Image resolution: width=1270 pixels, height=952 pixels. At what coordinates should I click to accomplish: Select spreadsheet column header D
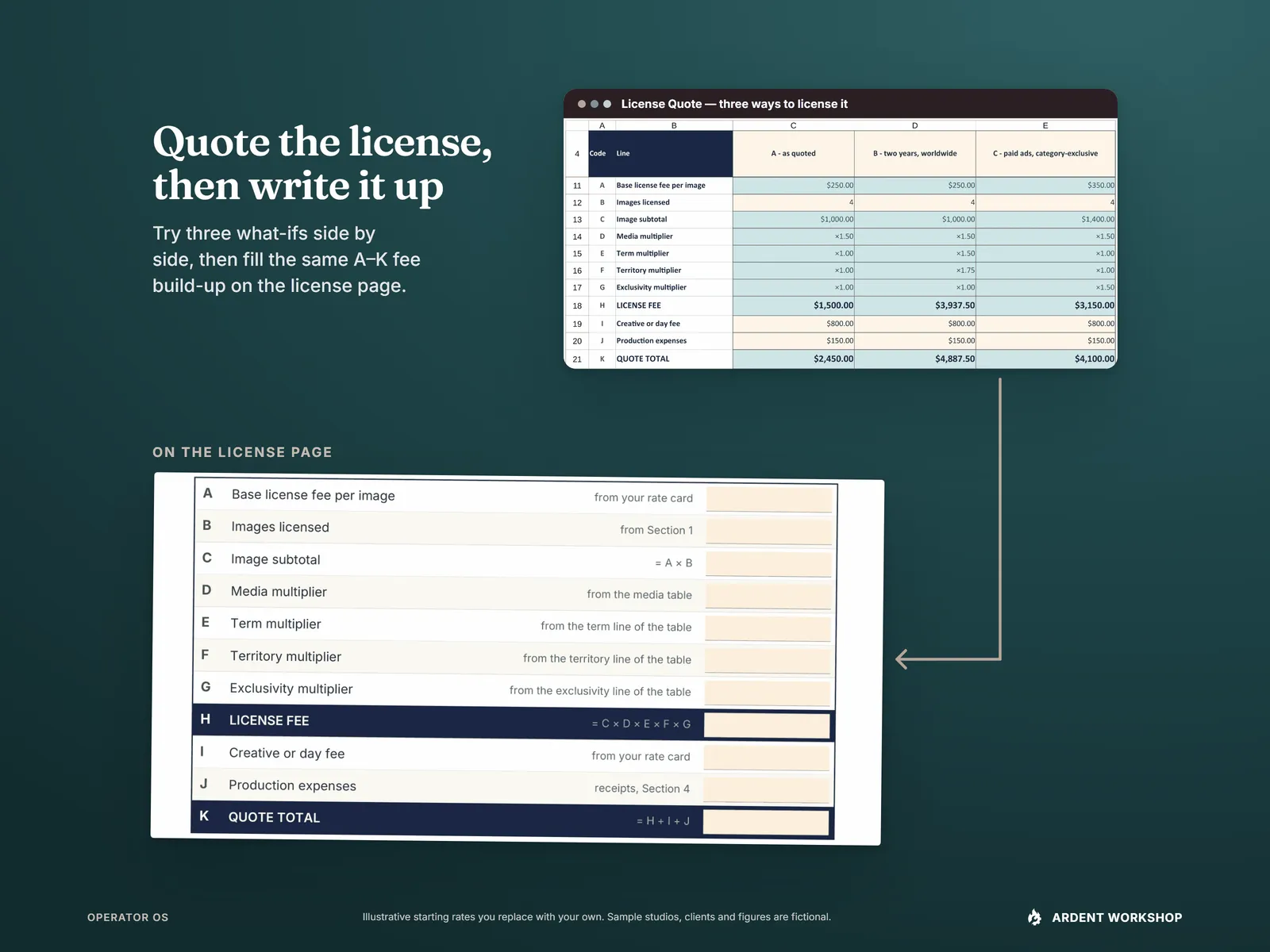coord(914,125)
